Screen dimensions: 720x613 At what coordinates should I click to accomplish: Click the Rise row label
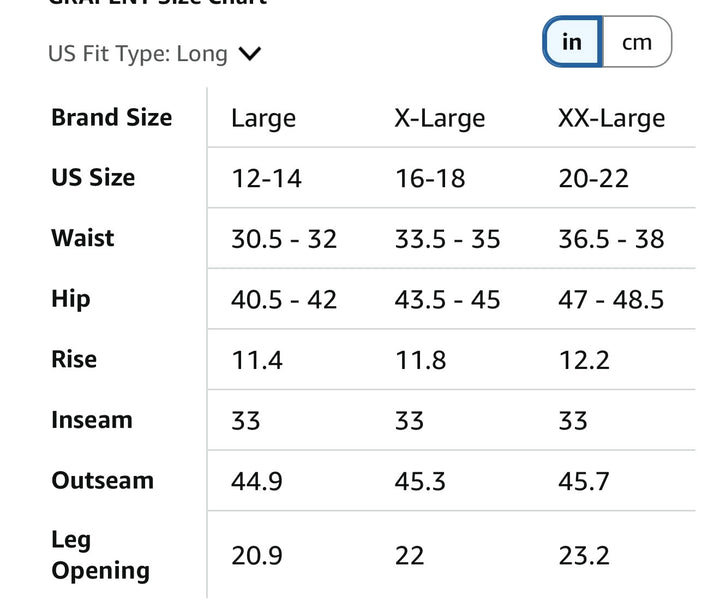[x=74, y=359]
